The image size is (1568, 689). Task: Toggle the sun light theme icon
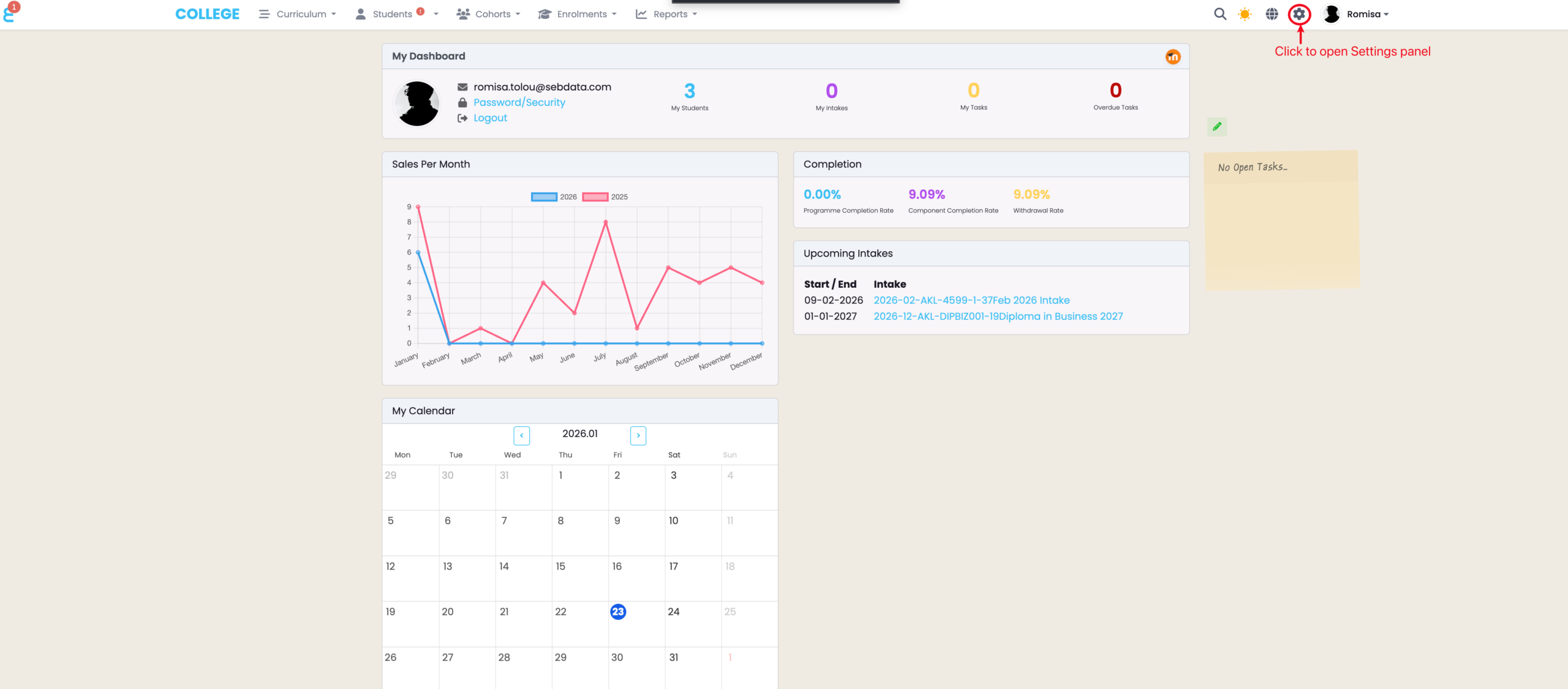(1245, 14)
